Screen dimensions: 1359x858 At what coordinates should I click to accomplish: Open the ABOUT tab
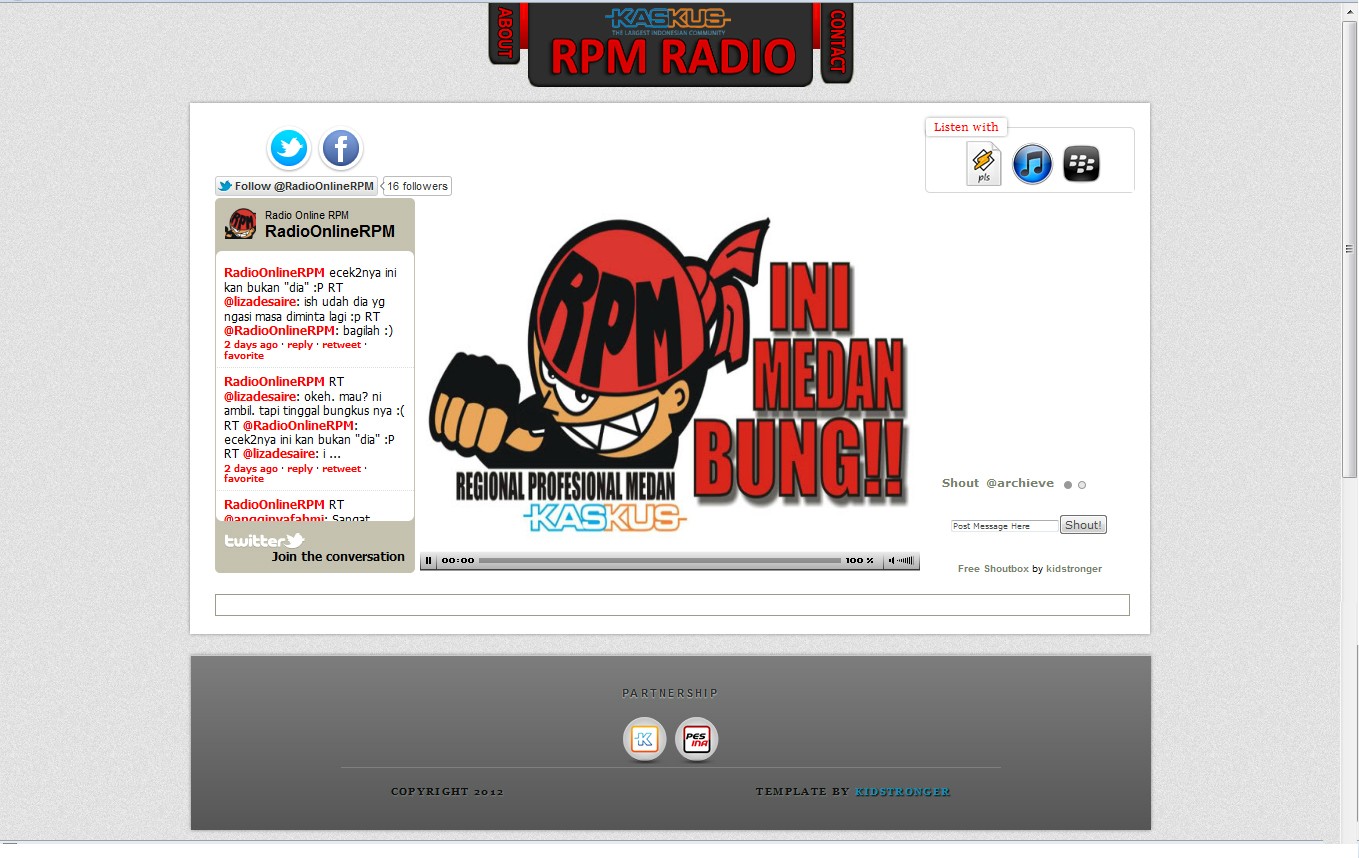[x=504, y=33]
